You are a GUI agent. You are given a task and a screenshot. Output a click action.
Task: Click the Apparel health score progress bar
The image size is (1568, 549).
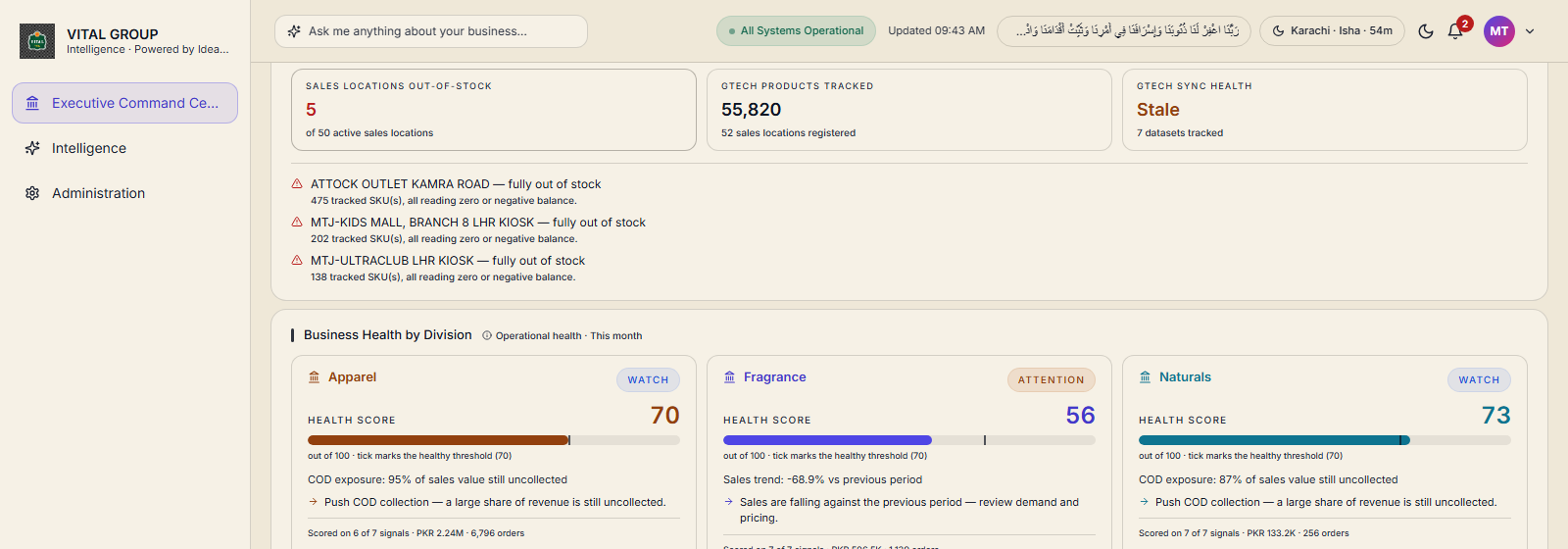click(494, 440)
